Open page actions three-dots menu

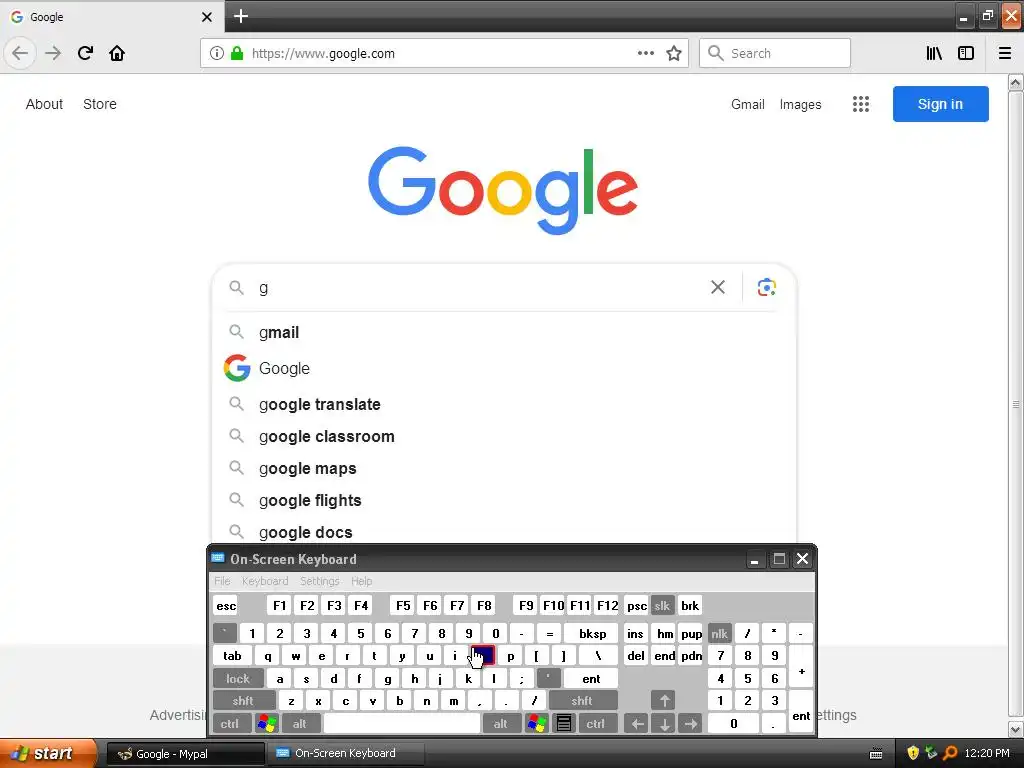point(646,54)
